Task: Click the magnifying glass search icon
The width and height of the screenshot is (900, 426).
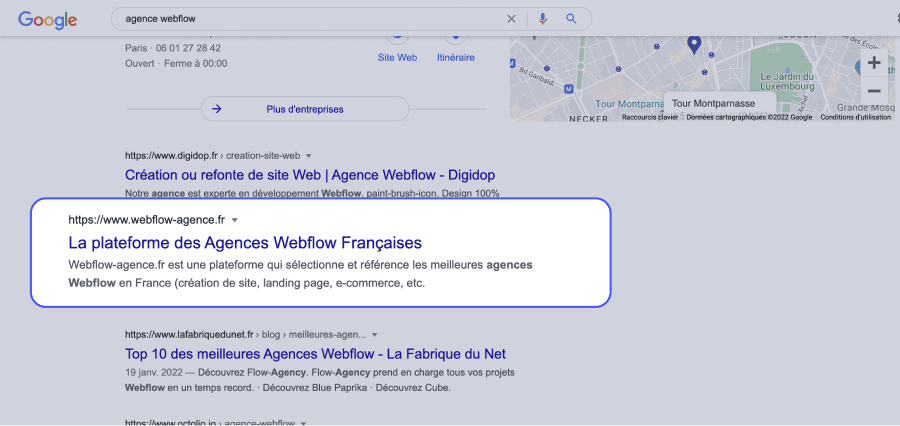Action: 571,19
